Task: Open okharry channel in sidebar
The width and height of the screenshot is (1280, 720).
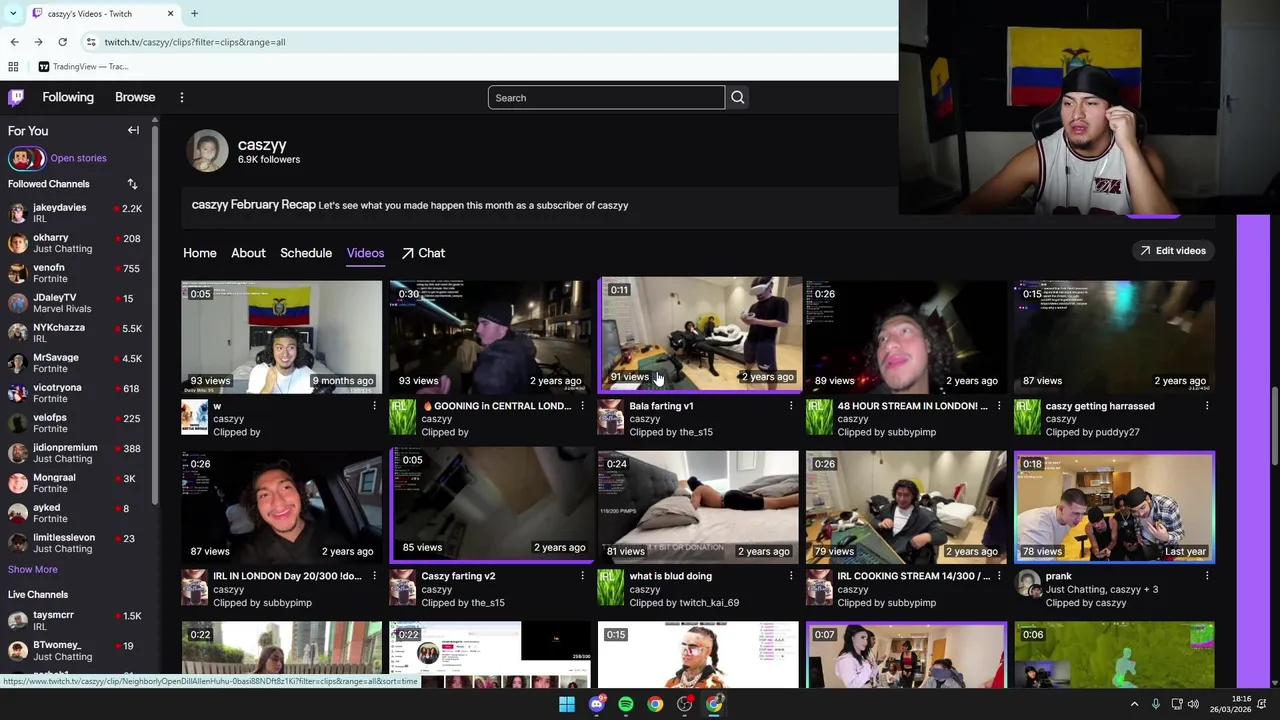Action: pos(76,243)
